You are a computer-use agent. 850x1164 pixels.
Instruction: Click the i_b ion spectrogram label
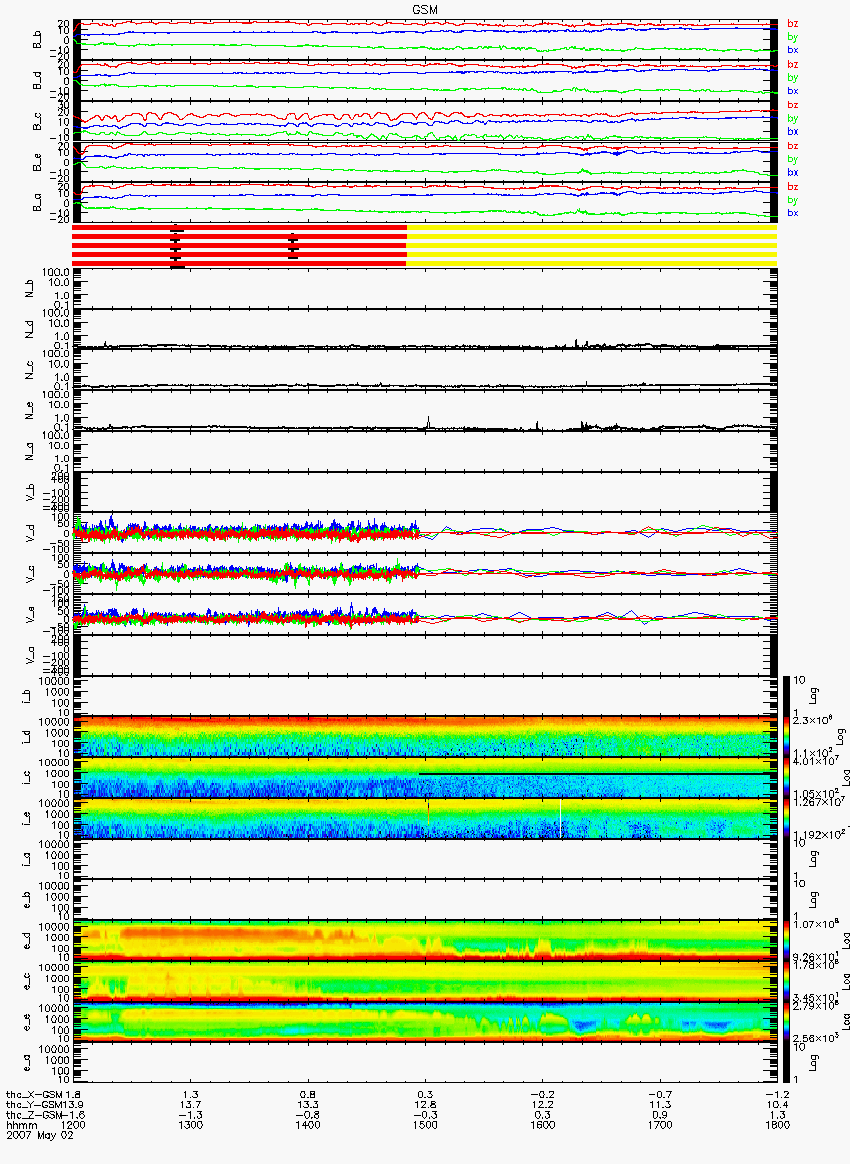(27, 696)
